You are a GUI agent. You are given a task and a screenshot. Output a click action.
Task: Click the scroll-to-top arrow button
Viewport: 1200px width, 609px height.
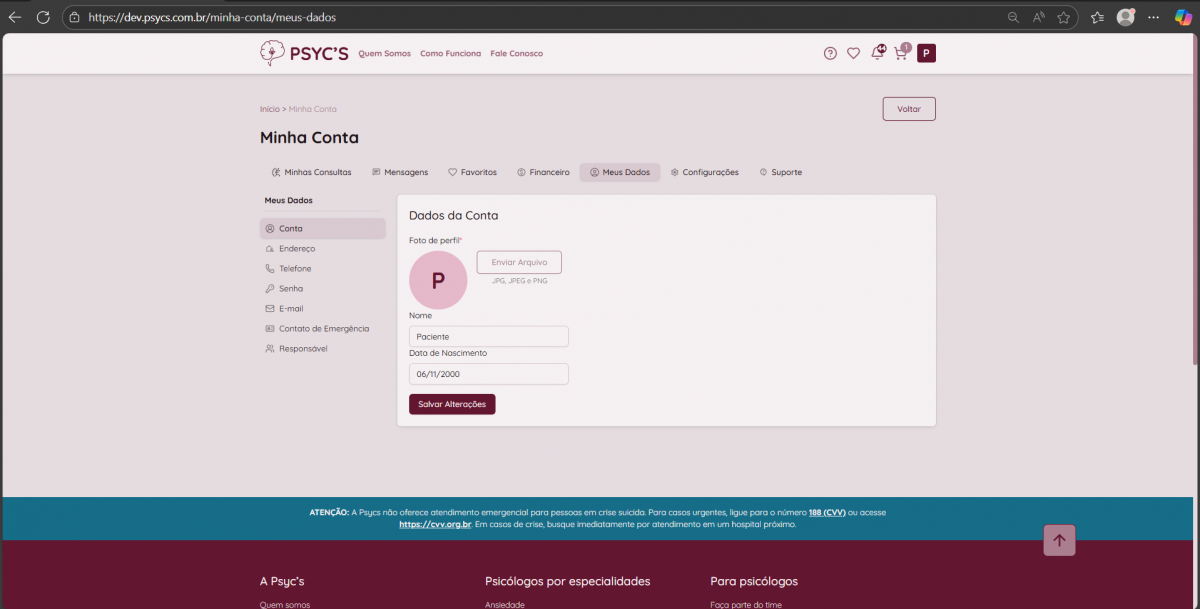pyautogui.click(x=1059, y=540)
